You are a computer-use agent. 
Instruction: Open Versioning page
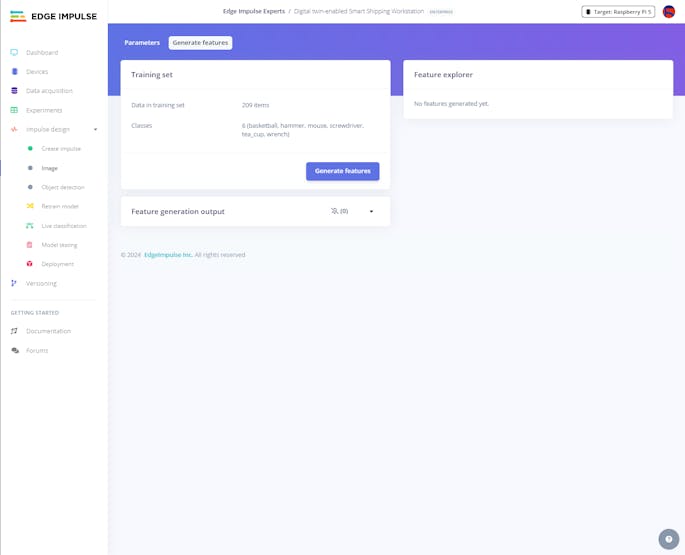(42, 283)
